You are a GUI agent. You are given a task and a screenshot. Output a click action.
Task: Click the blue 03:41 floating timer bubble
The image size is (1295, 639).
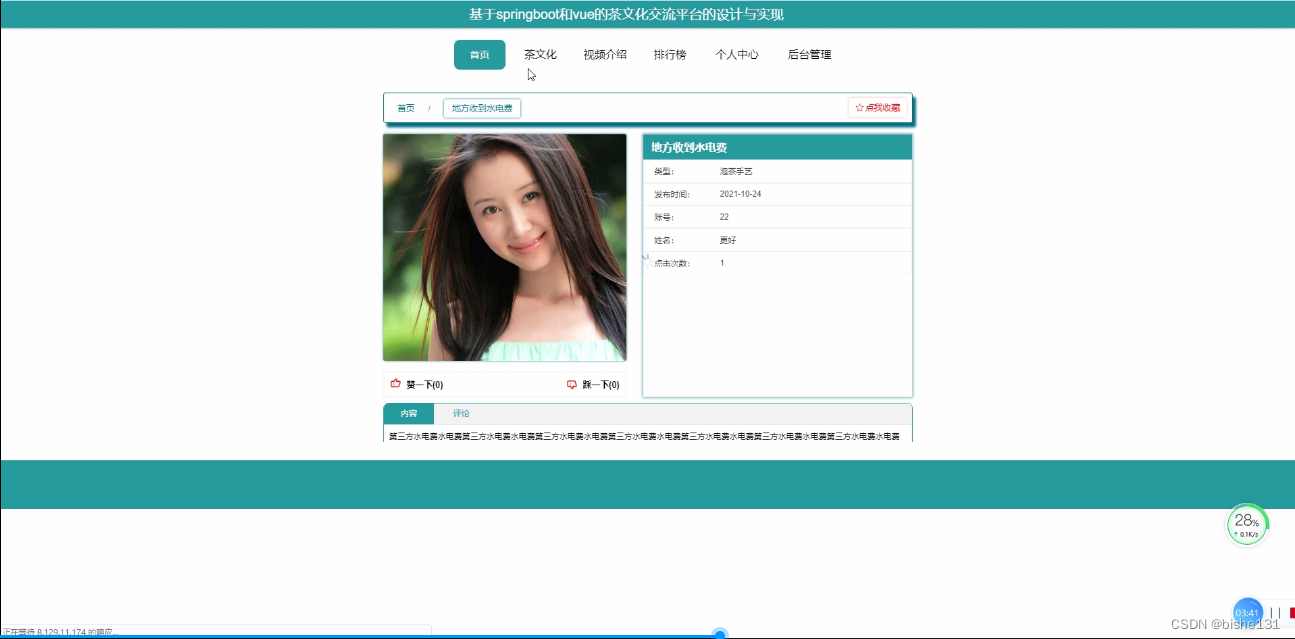click(1246, 611)
